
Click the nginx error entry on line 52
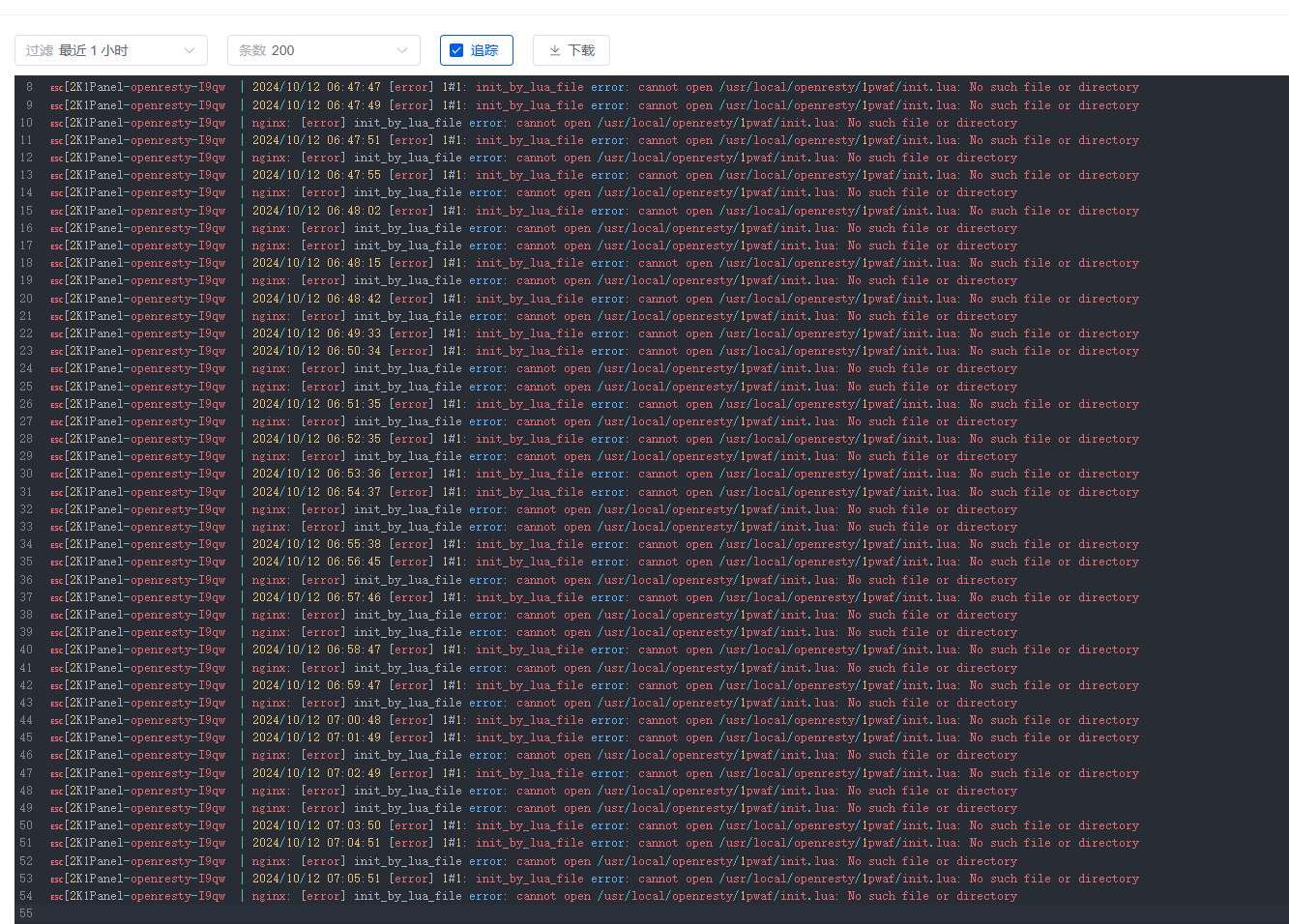pos(534,861)
